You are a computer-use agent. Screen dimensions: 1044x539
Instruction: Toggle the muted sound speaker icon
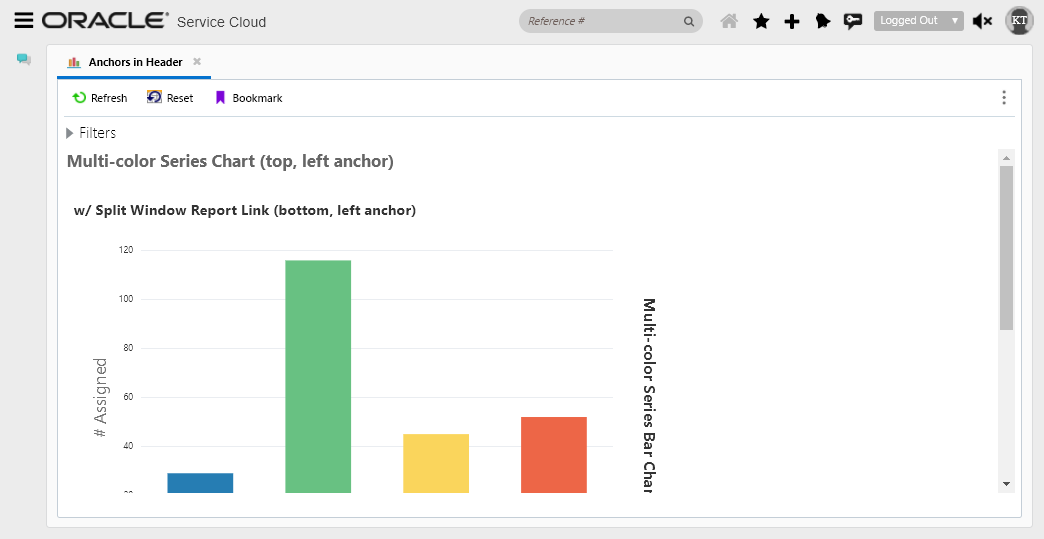(982, 21)
